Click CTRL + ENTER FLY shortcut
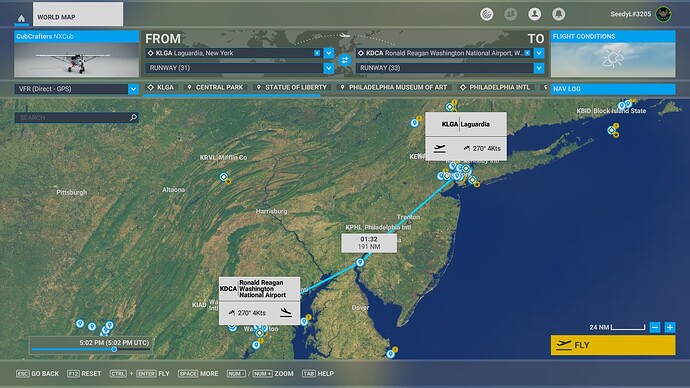Image resolution: width=690 pixels, height=388 pixels. coord(139,373)
